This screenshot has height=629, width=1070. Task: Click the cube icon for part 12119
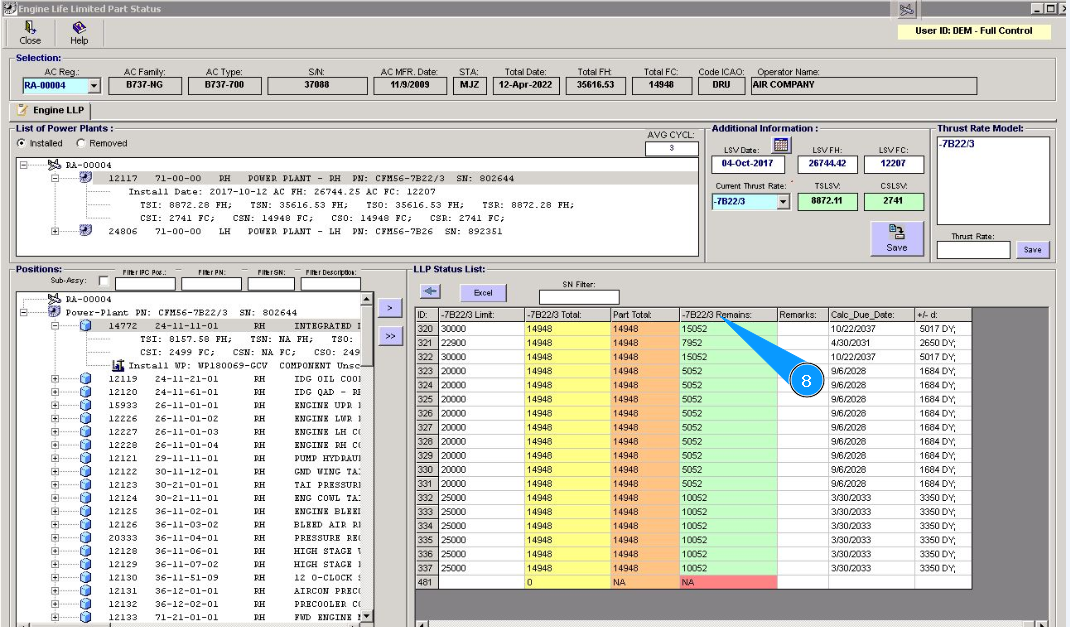coord(86,379)
